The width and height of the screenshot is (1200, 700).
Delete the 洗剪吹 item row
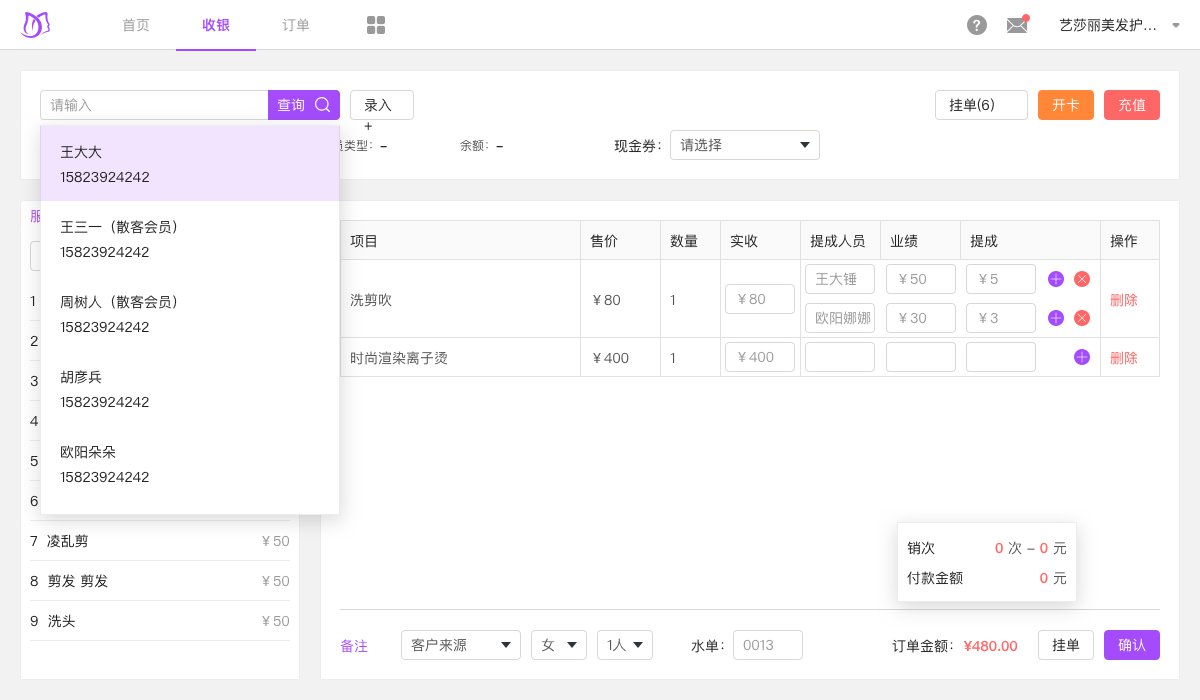pos(1123,299)
